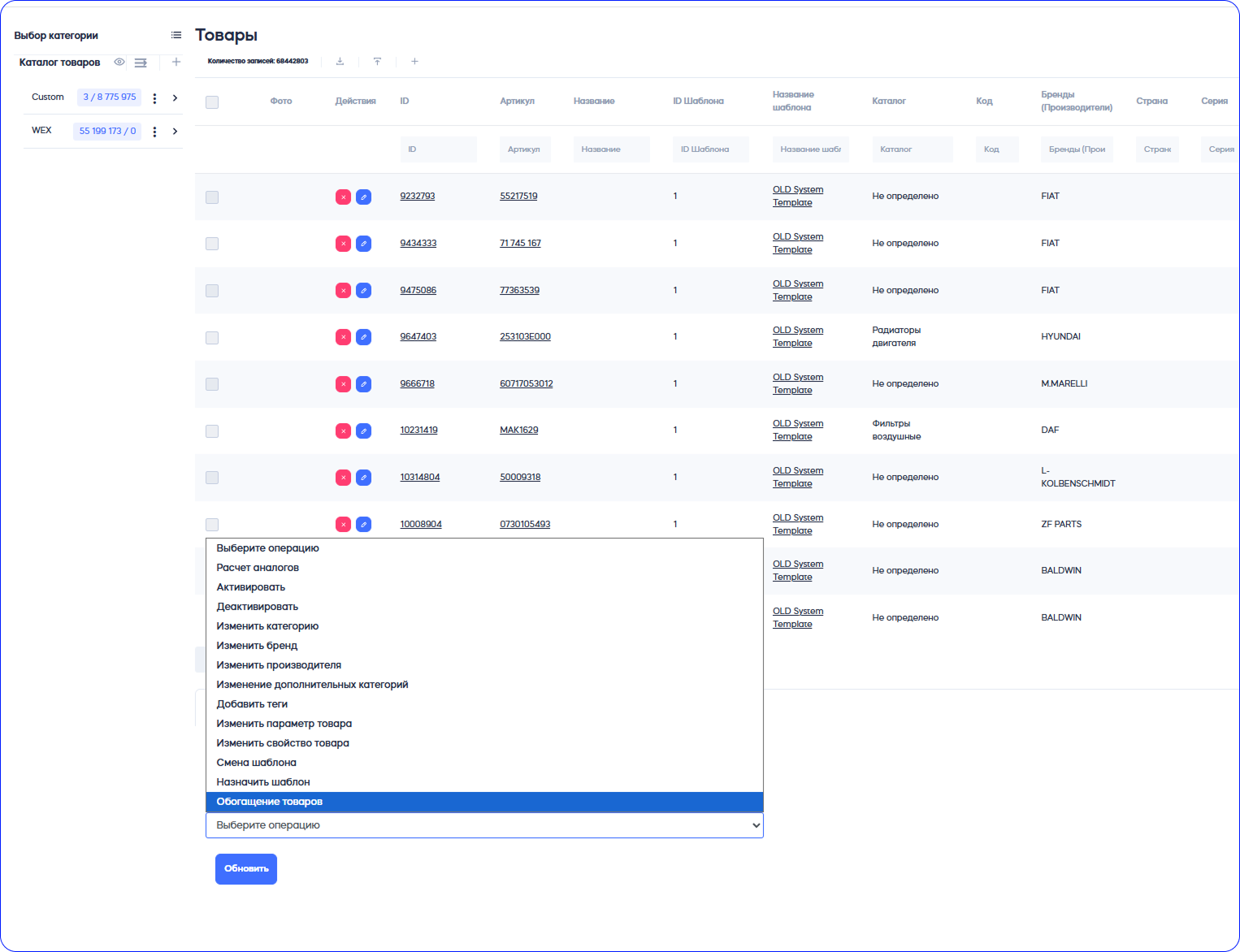The width and height of the screenshot is (1240, 952).
Task: Click the plus icon in Товары toolbar
Action: [414, 62]
